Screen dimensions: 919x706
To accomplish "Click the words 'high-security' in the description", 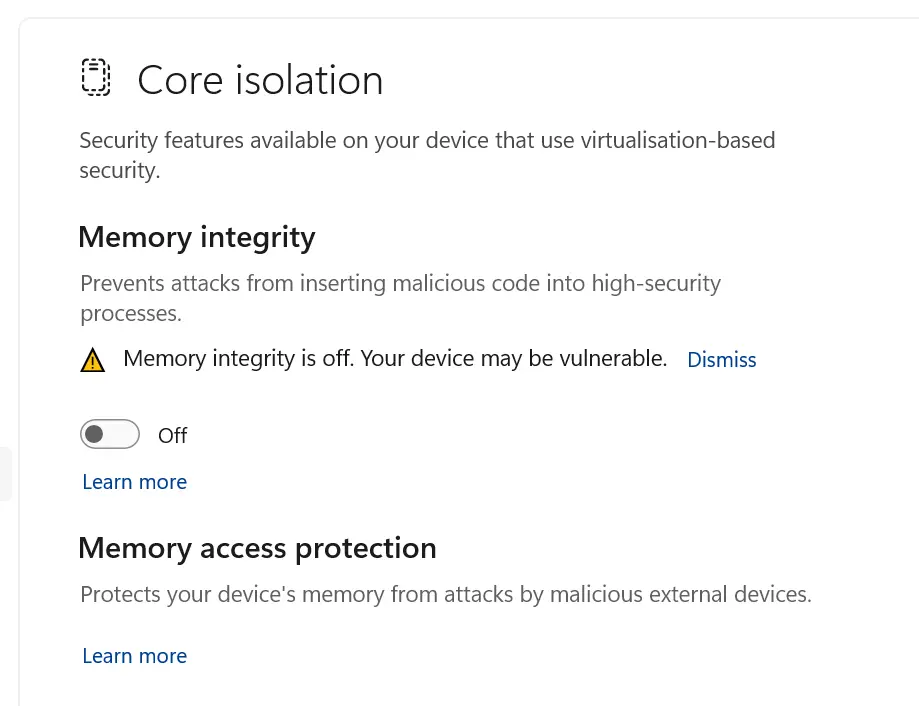I will tap(656, 284).
